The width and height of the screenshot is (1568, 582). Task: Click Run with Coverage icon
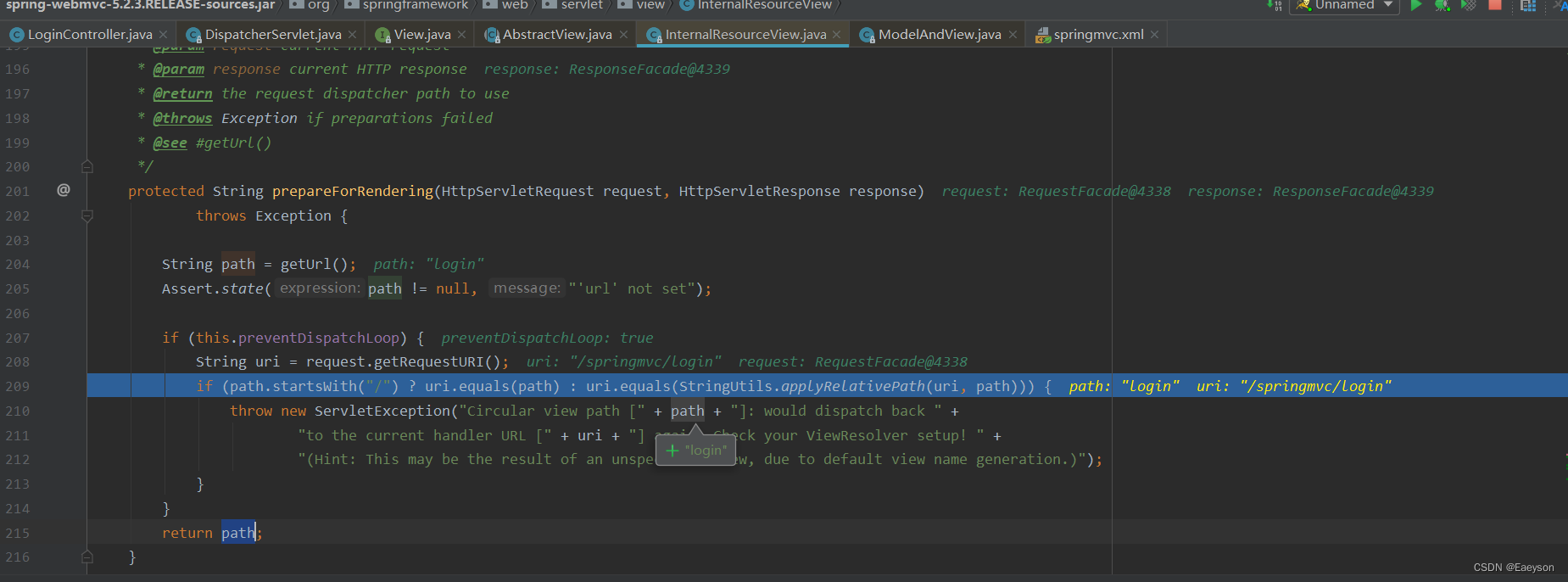(1469, 5)
